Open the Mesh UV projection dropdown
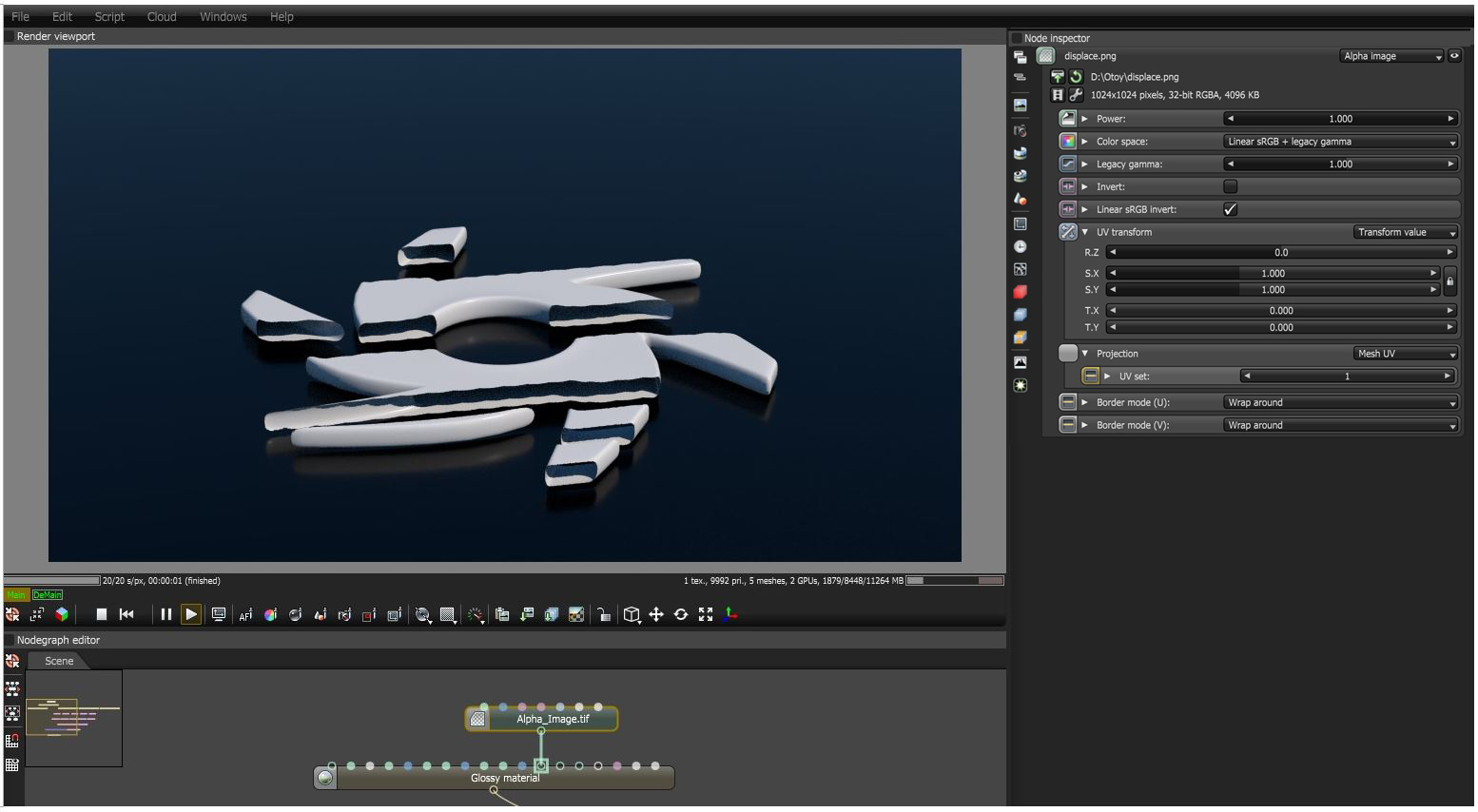Image resolution: width=1478 pixels, height=812 pixels. pyautogui.click(x=1406, y=354)
